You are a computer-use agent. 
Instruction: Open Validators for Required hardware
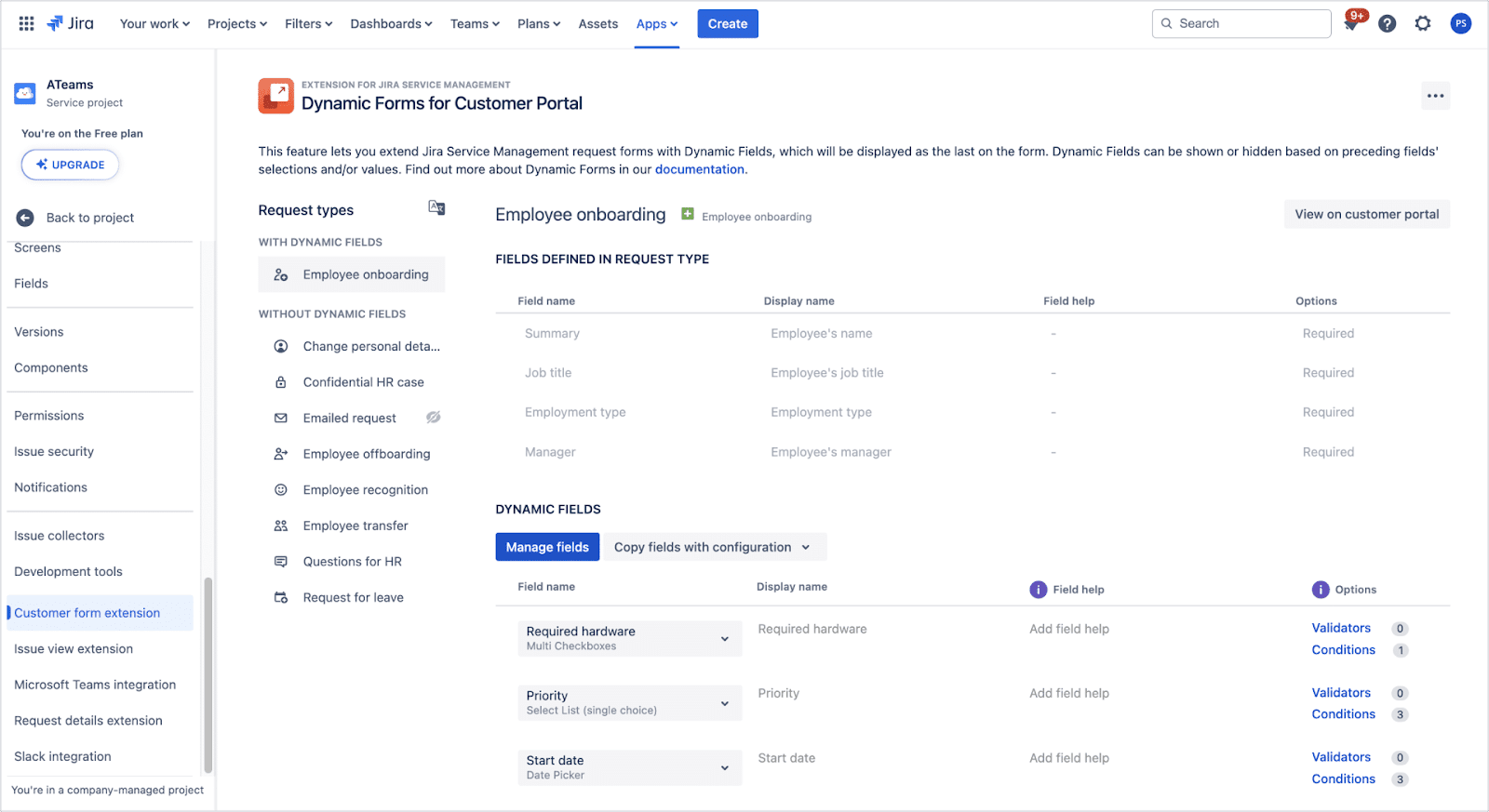tap(1341, 628)
